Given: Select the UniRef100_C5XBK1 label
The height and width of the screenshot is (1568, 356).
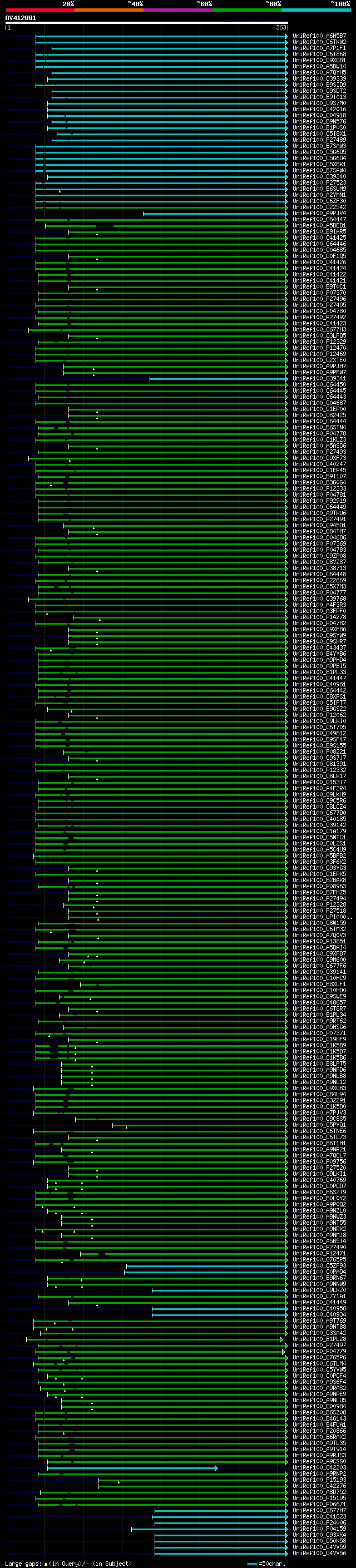Looking at the screenshot, I should click(x=319, y=164).
